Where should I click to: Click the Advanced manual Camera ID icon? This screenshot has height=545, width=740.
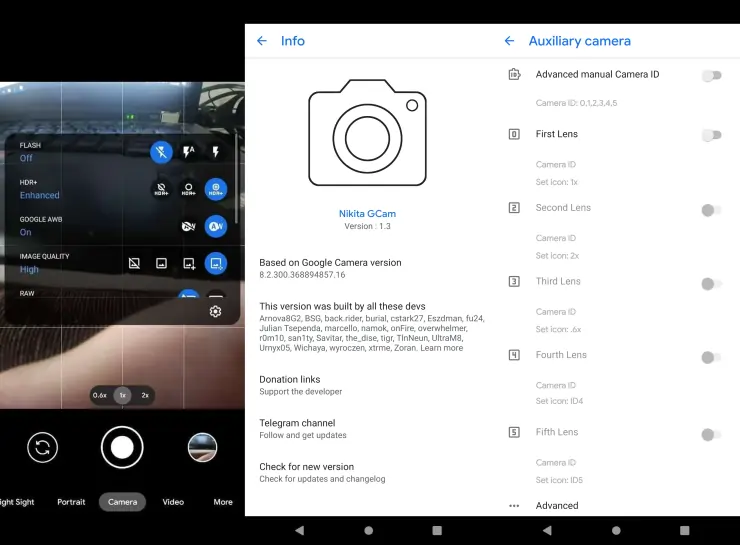pyautogui.click(x=514, y=74)
